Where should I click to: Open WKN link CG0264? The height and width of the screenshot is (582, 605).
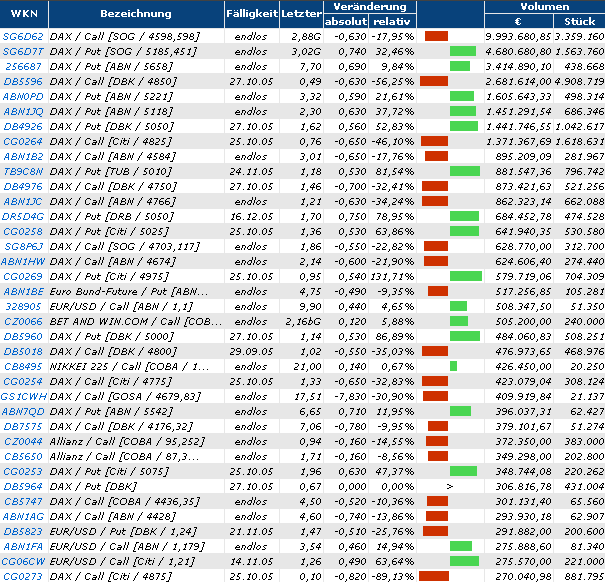pyautogui.click(x=23, y=142)
